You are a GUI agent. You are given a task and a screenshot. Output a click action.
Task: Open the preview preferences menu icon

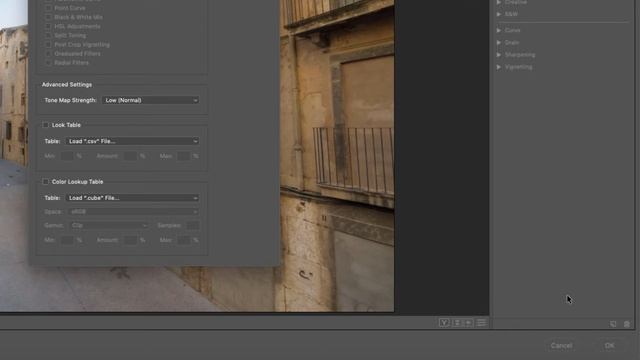[481, 323]
